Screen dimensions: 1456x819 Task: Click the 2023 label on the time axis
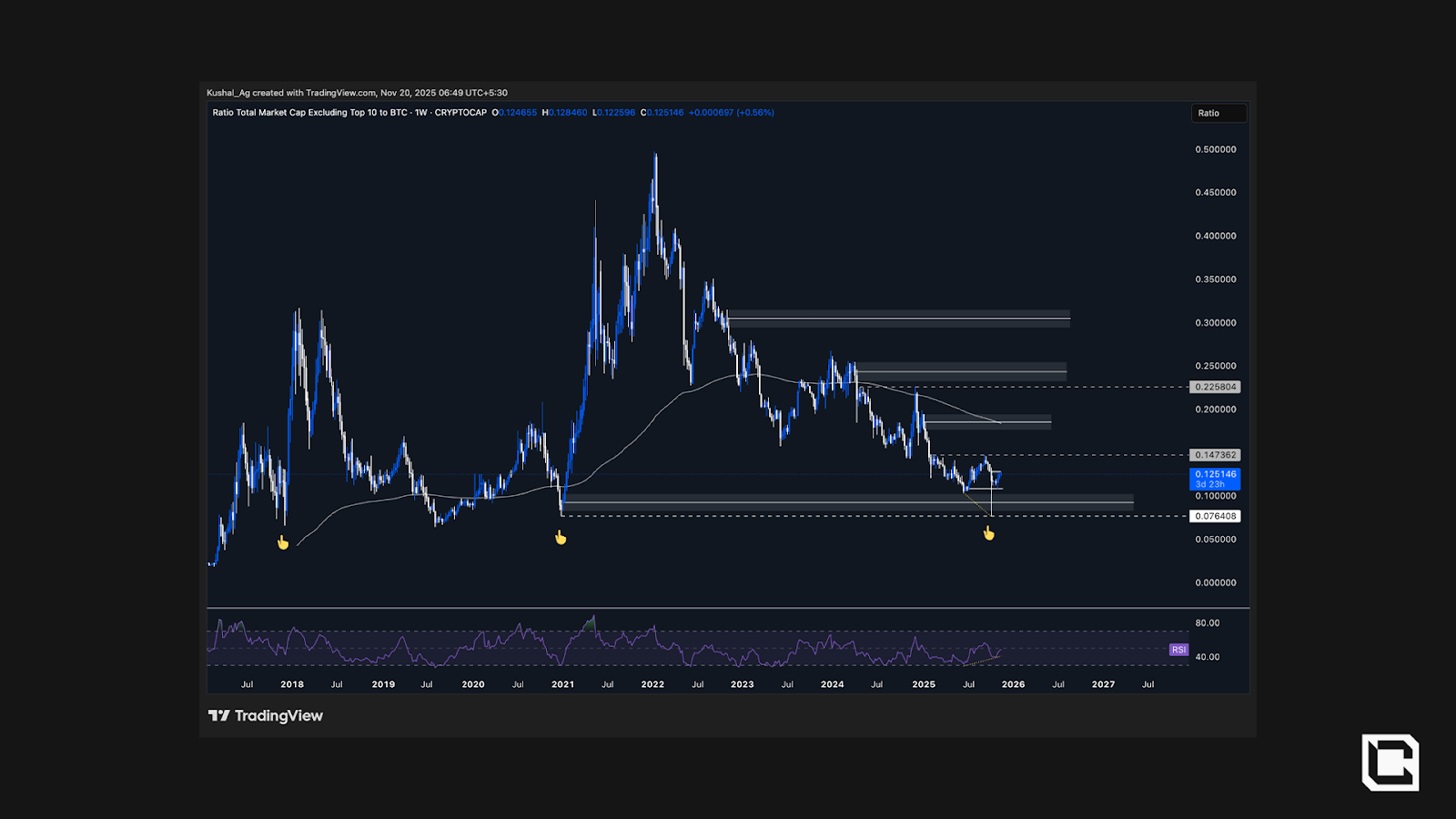click(743, 684)
